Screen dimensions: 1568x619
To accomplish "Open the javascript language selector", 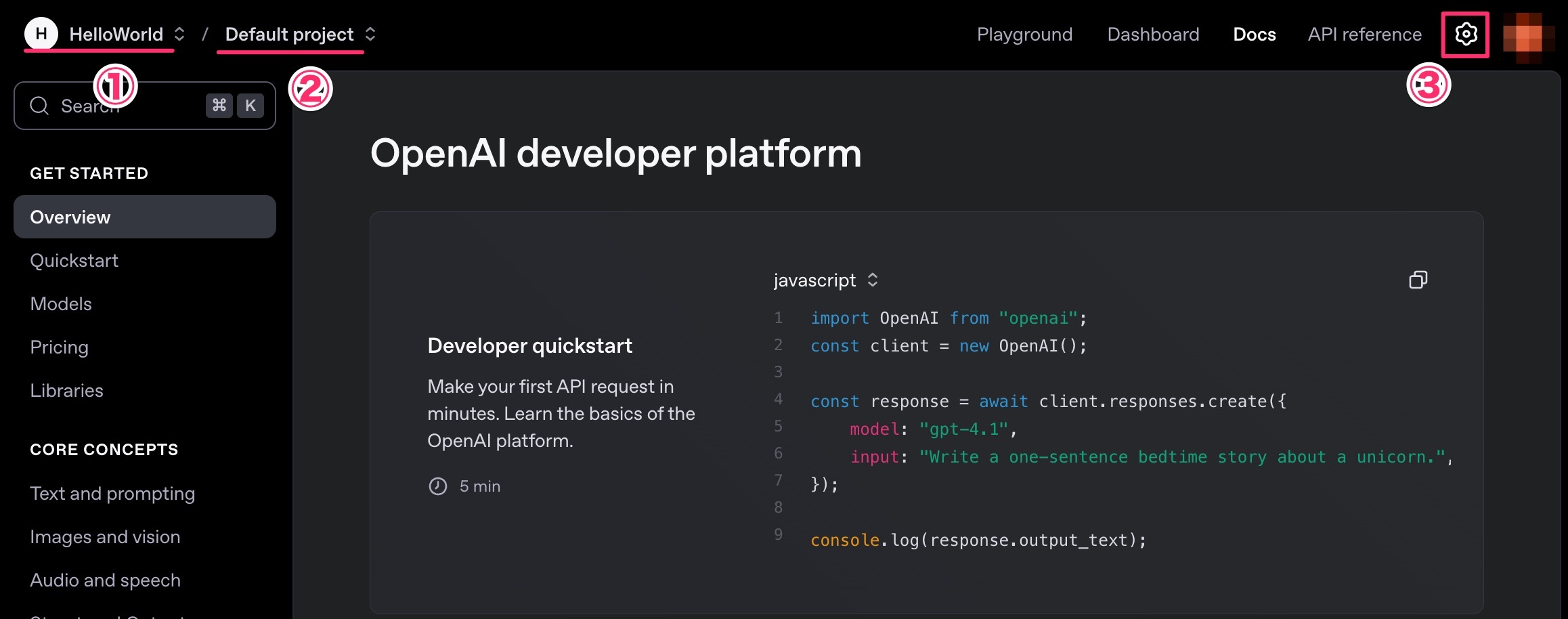I will click(826, 280).
